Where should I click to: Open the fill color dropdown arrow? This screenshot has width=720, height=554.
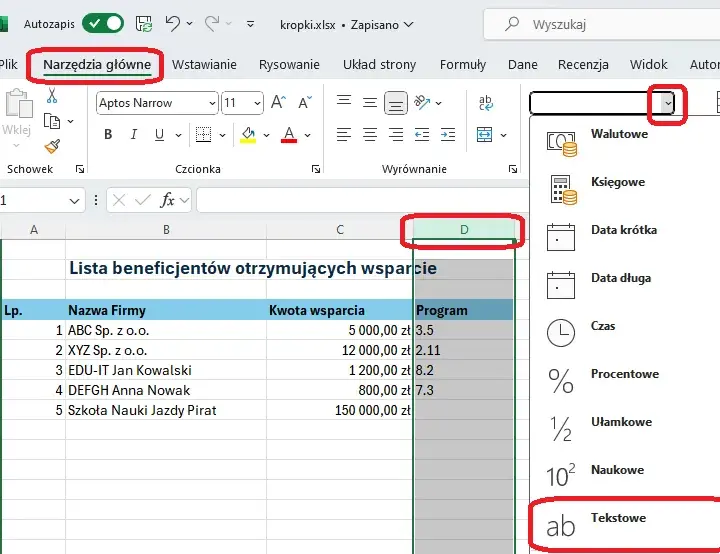[266, 135]
